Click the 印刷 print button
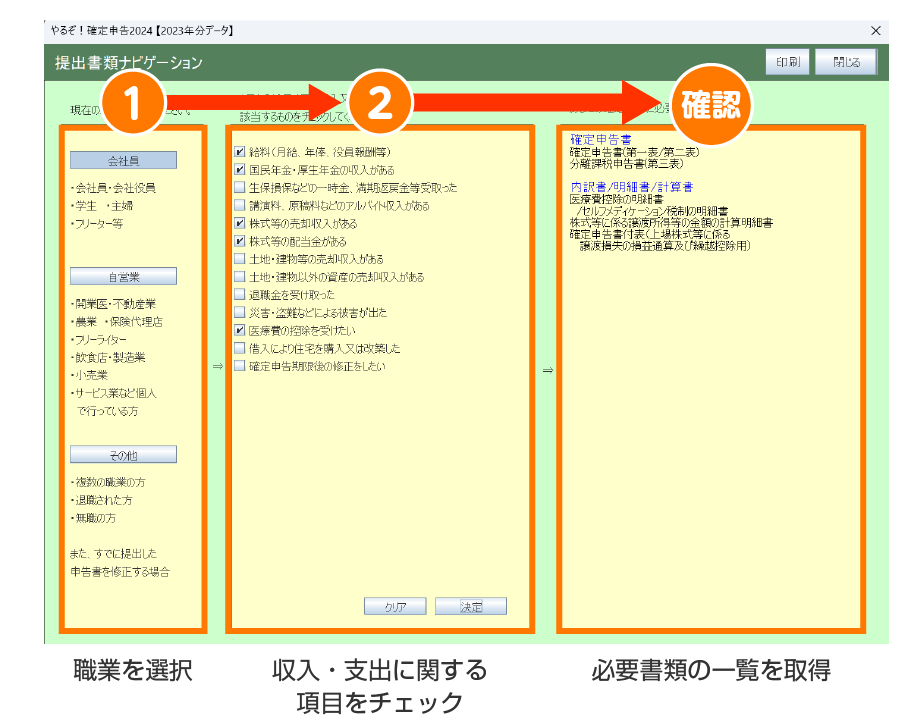918x720 pixels. (787, 62)
